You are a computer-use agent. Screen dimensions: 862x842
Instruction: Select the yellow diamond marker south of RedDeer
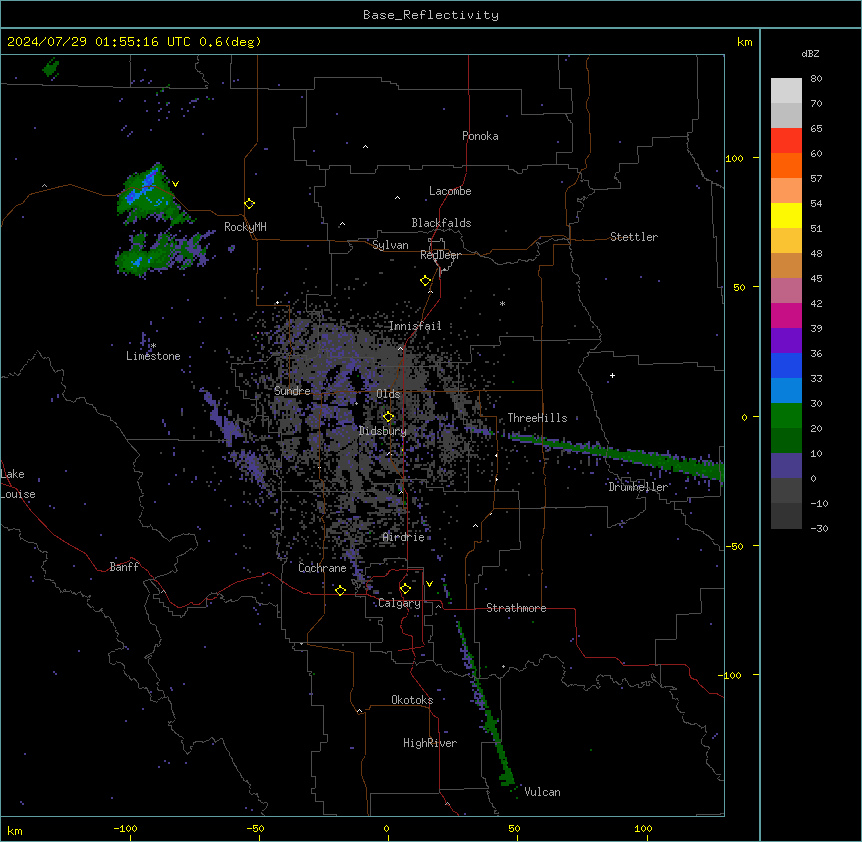click(426, 281)
